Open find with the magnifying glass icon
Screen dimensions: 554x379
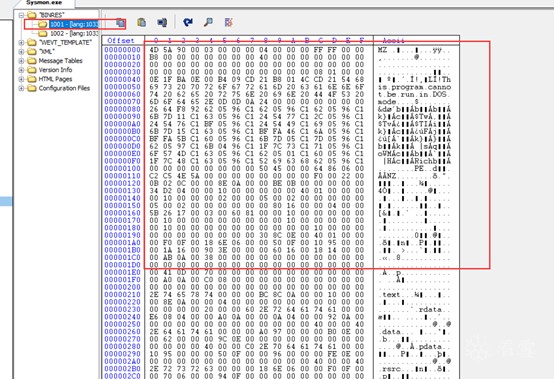[x=208, y=23]
